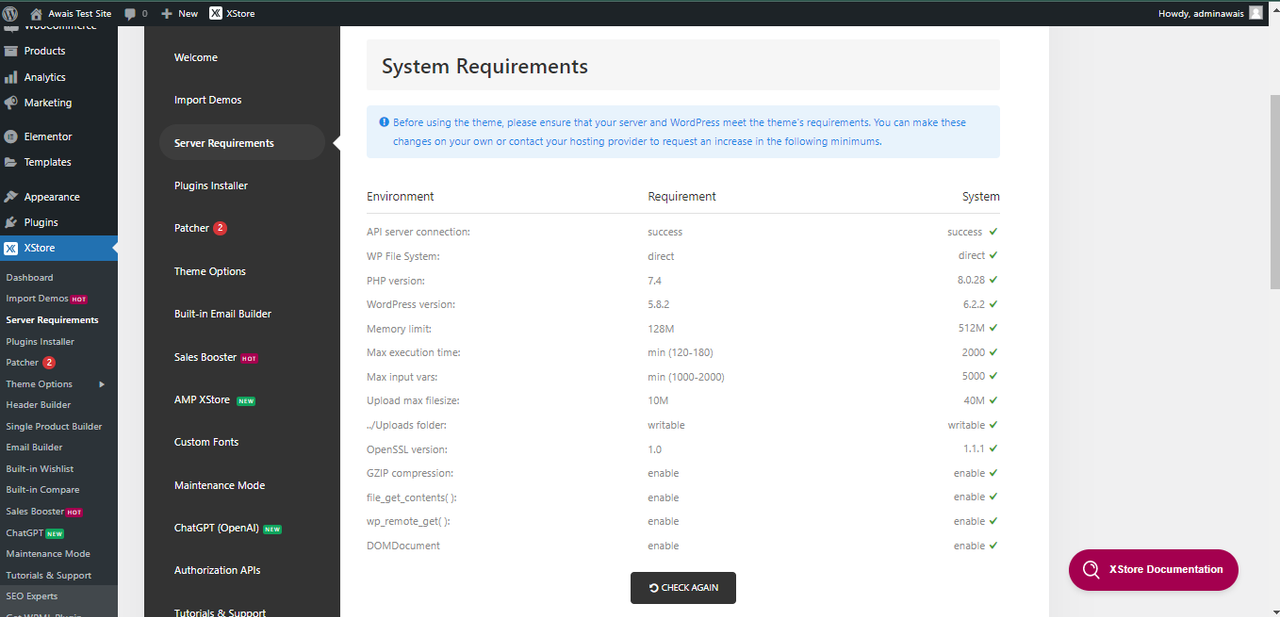Viewport: 1280px width, 617px height.
Task: Open Built-in Compare in sidebar
Action: (x=43, y=490)
